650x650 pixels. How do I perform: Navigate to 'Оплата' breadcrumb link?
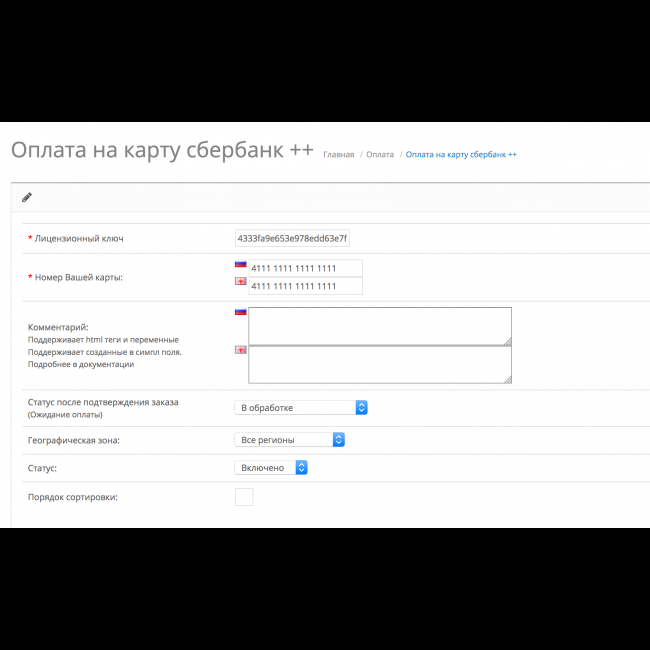tap(380, 155)
